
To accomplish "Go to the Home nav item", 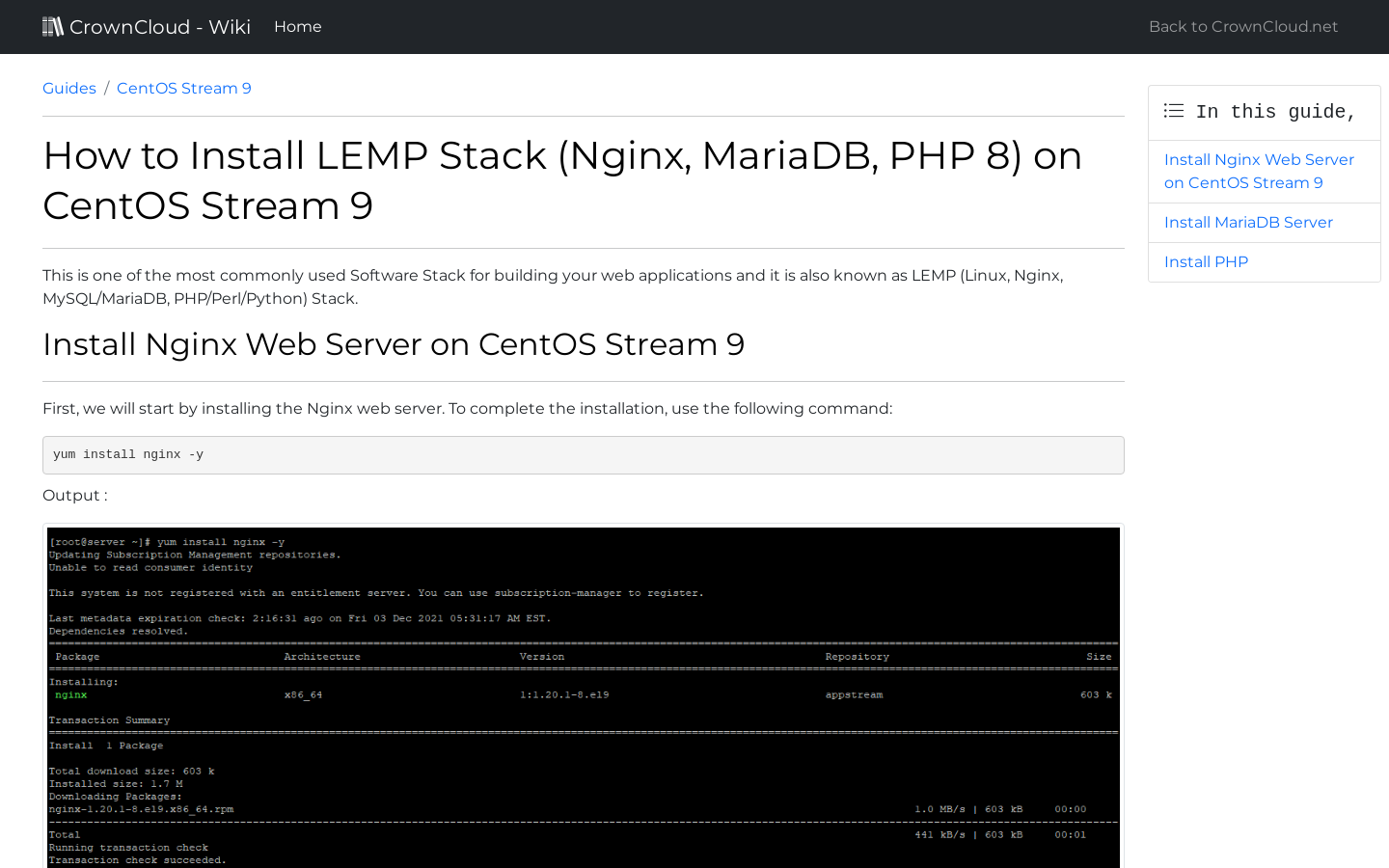I will pyautogui.click(x=298, y=27).
